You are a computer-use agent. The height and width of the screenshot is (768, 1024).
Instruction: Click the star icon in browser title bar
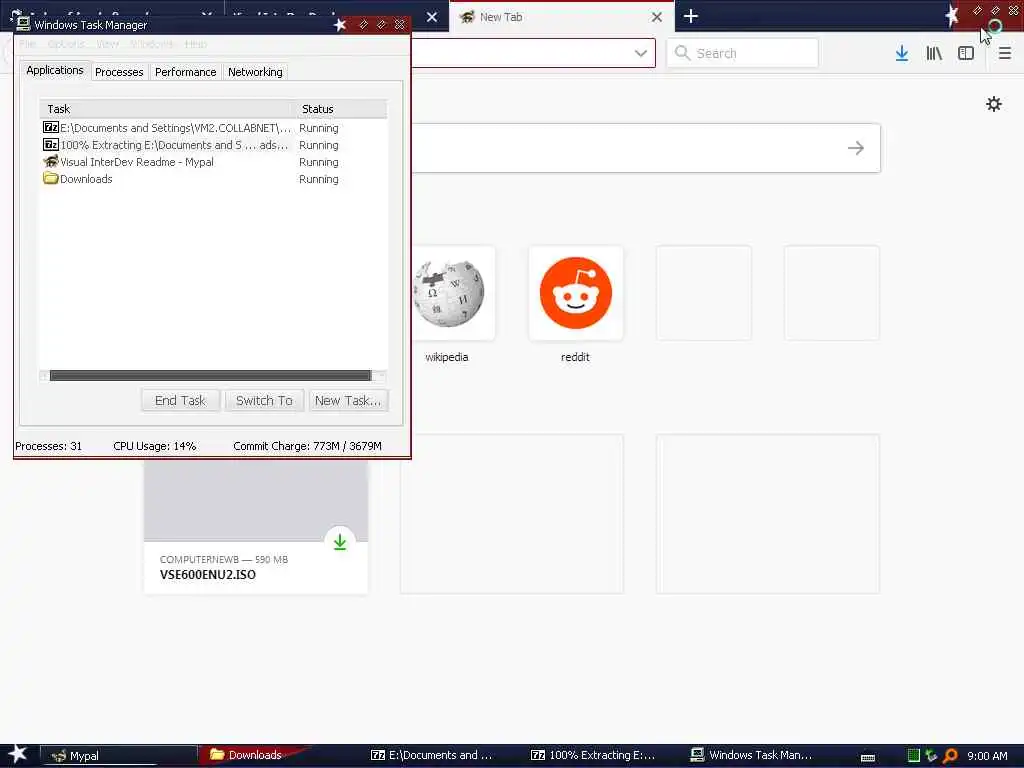[952, 16]
